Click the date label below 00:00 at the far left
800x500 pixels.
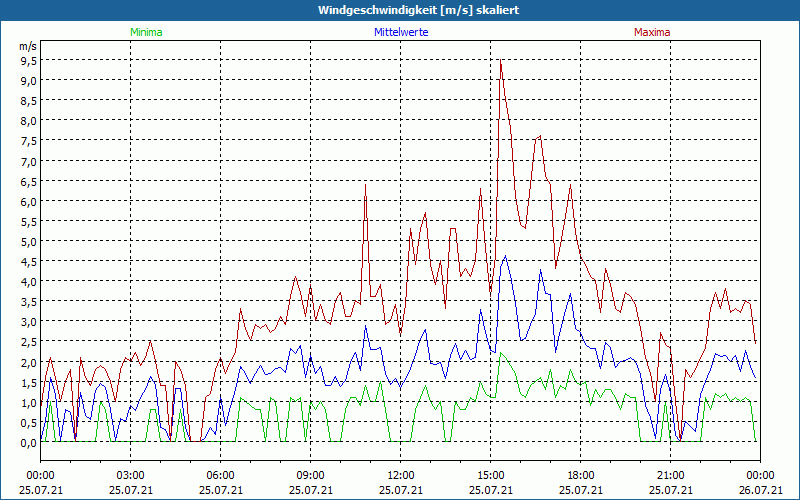pos(41,490)
